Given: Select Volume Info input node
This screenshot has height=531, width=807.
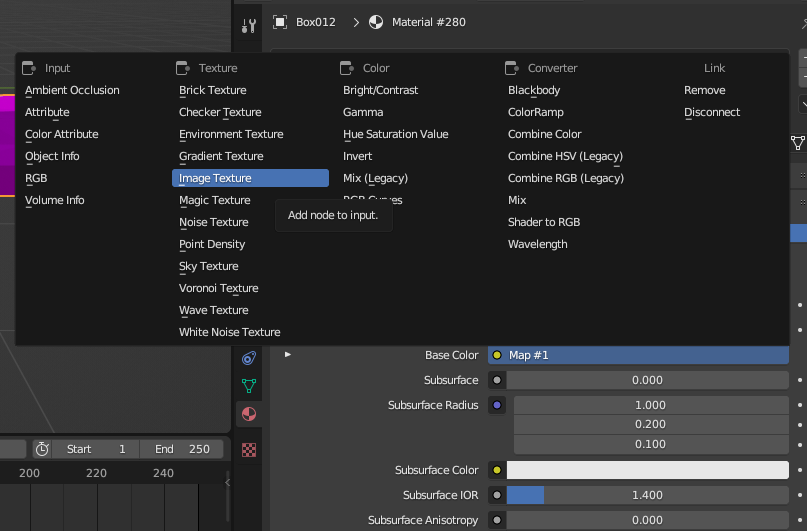Looking at the screenshot, I should click(55, 200).
